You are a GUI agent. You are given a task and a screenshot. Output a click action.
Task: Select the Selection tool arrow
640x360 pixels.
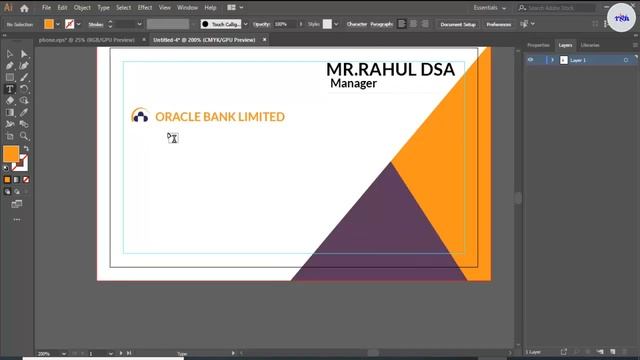coord(10,54)
